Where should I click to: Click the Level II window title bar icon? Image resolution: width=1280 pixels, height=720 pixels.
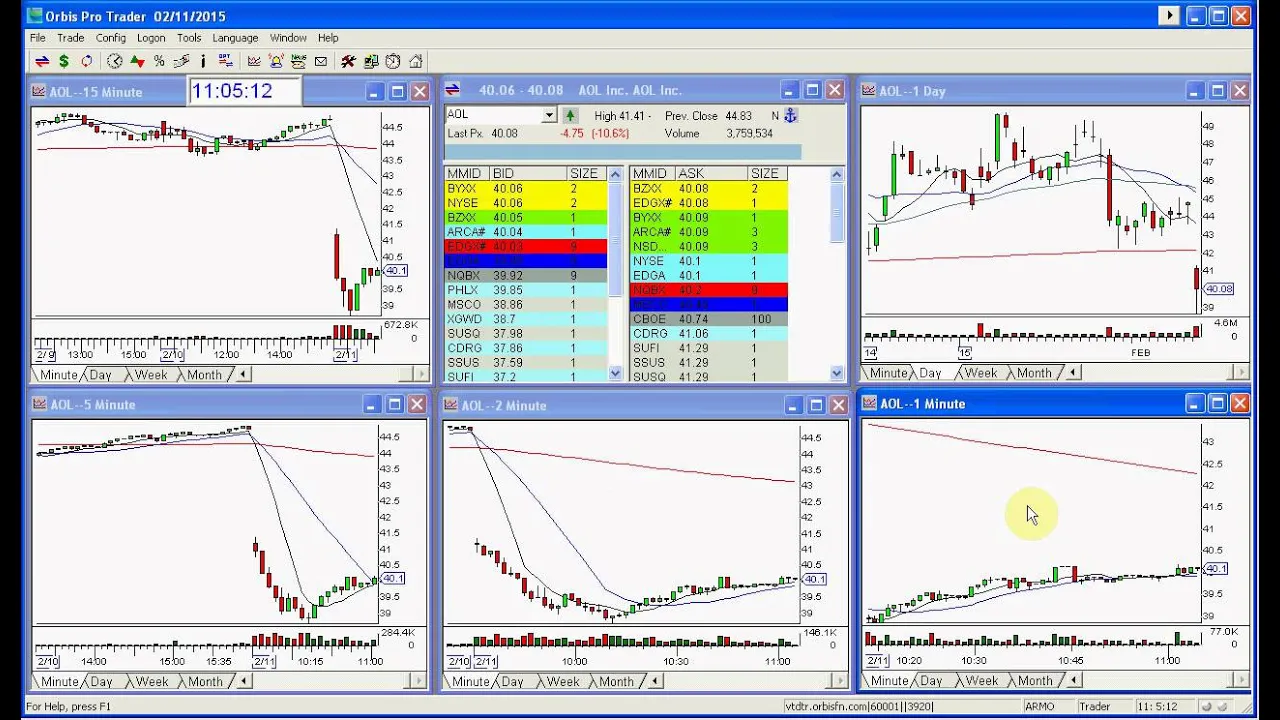pos(452,90)
